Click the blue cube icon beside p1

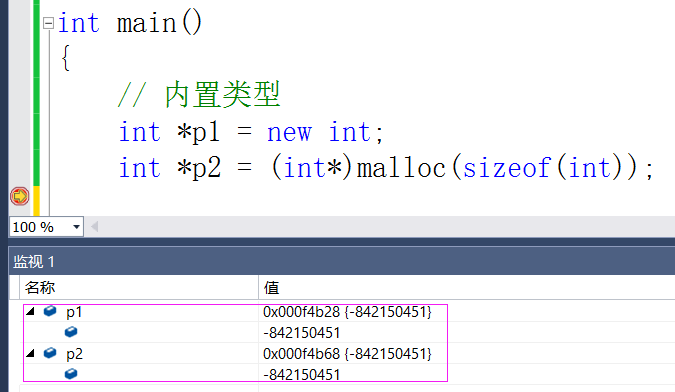pyautogui.click(x=50, y=311)
